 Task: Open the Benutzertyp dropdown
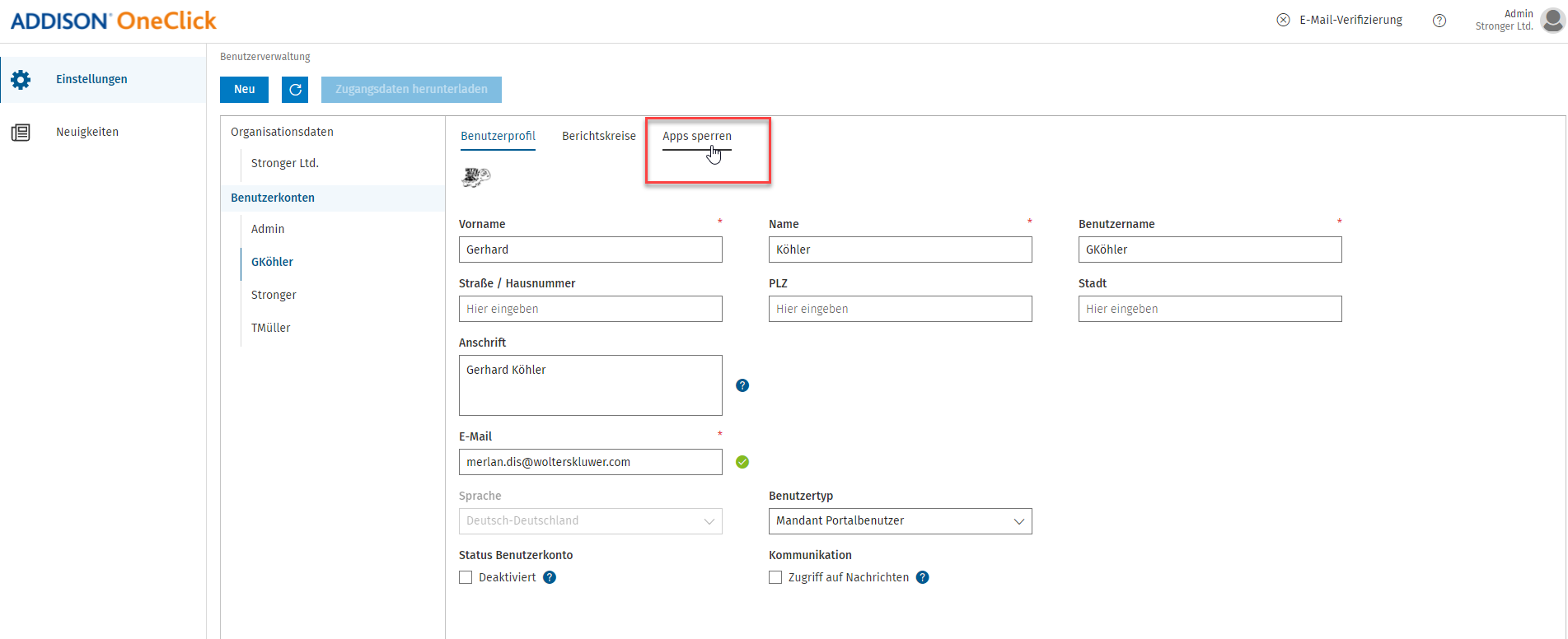tap(901, 521)
